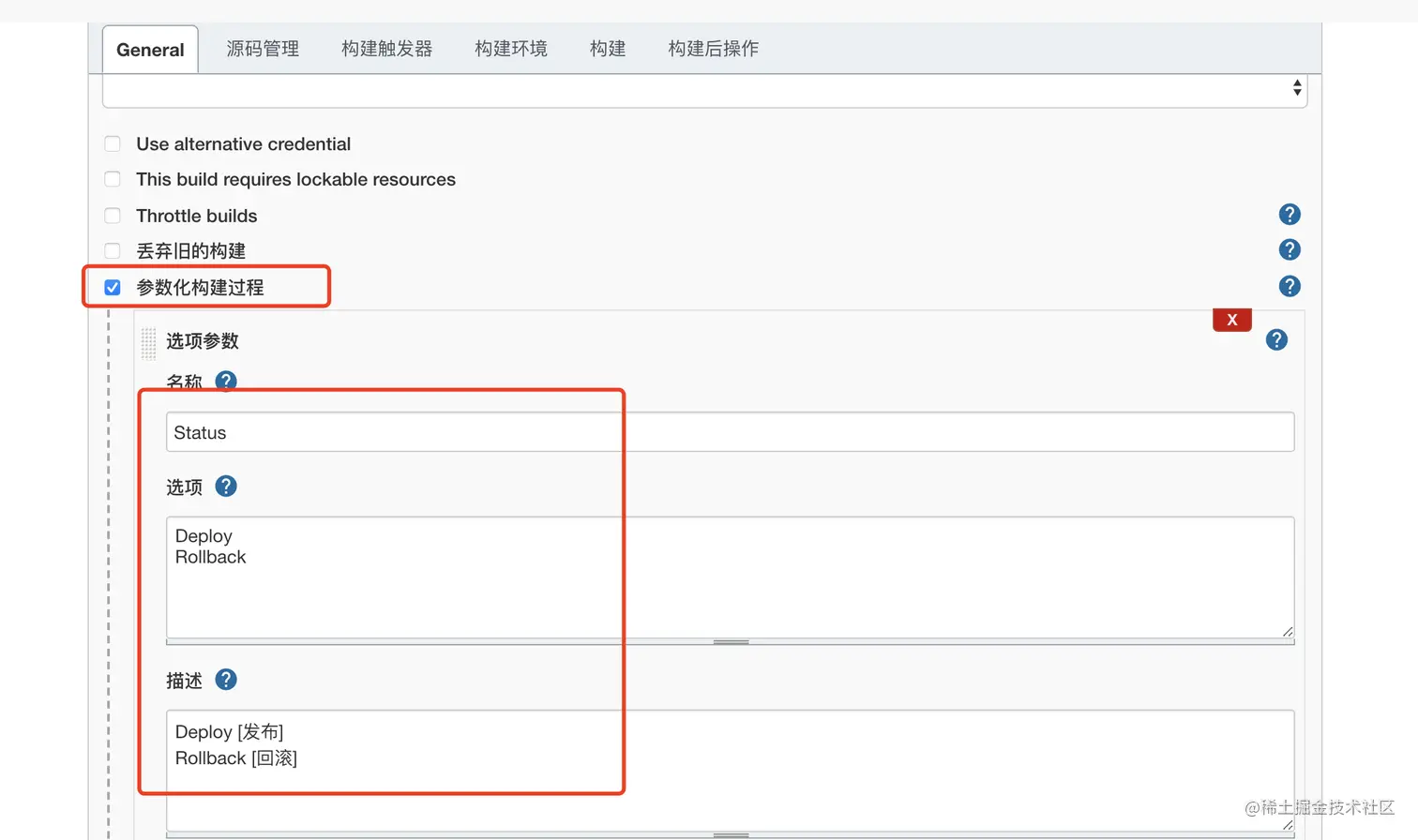Show help for 选项 field
Viewport: 1418px width, 840px height.
click(x=226, y=486)
